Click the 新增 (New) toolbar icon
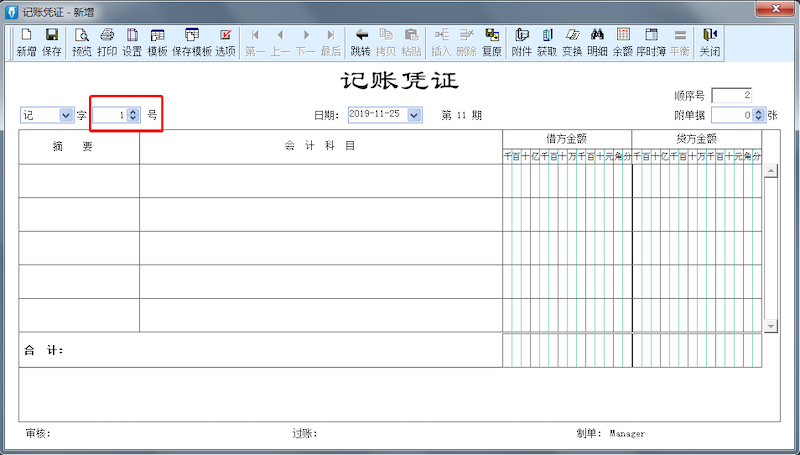This screenshot has width=800, height=455. click(26, 43)
